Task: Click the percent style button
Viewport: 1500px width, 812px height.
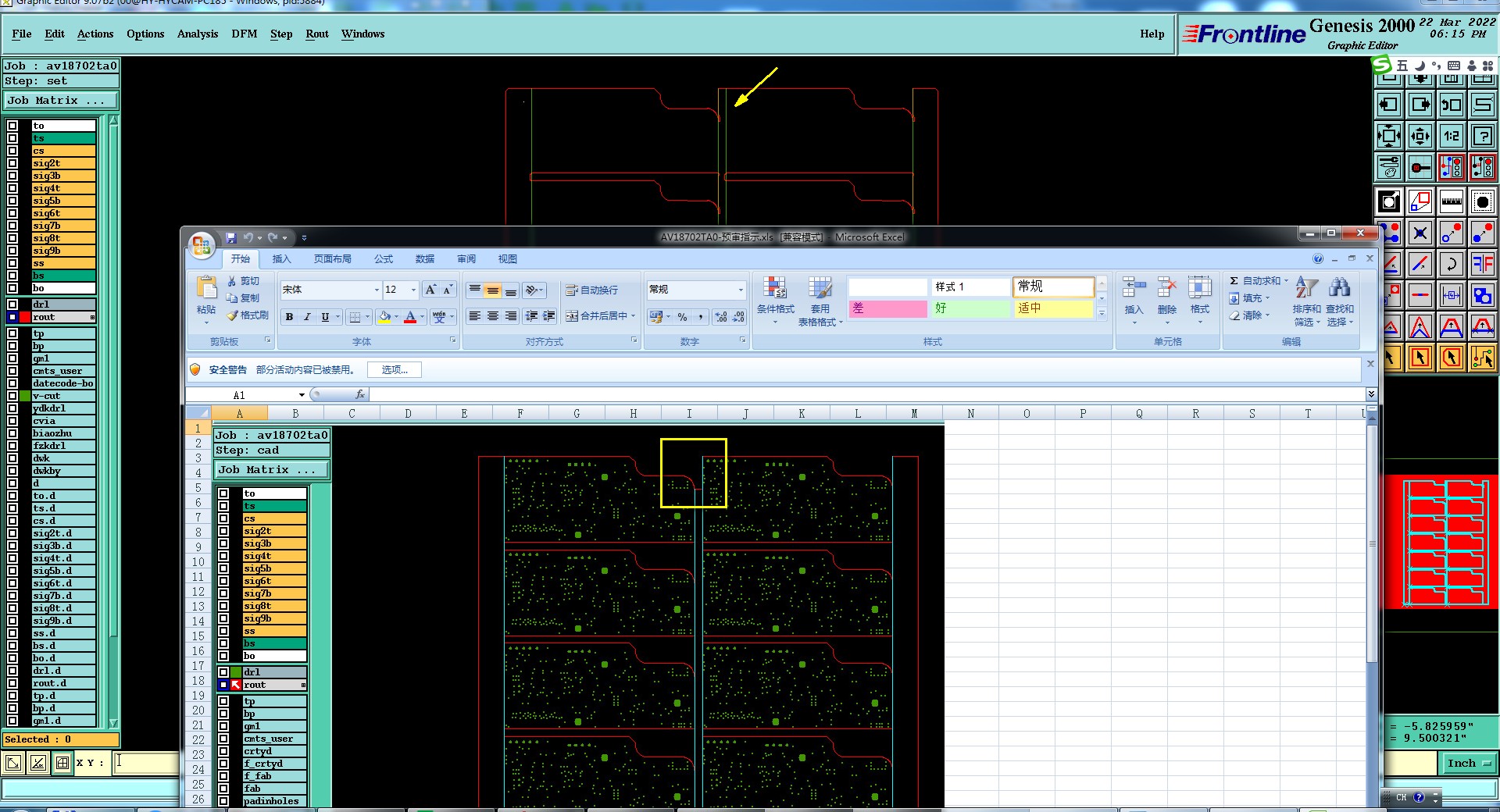Action: (682, 316)
